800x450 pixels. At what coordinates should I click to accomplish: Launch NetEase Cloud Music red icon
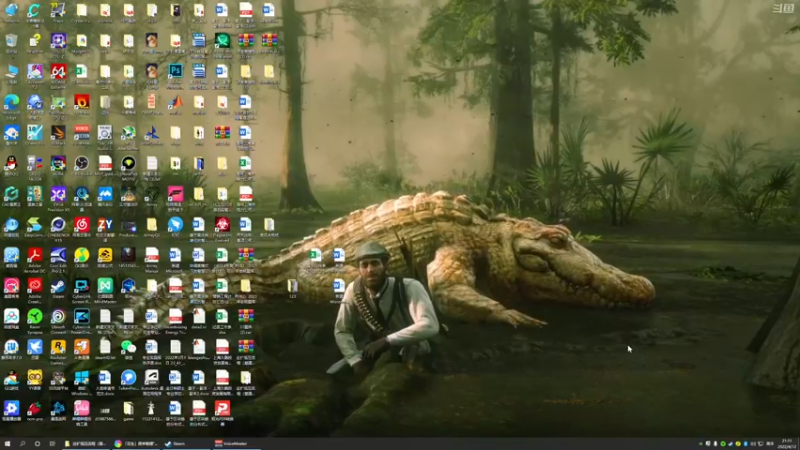[x=82, y=228]
